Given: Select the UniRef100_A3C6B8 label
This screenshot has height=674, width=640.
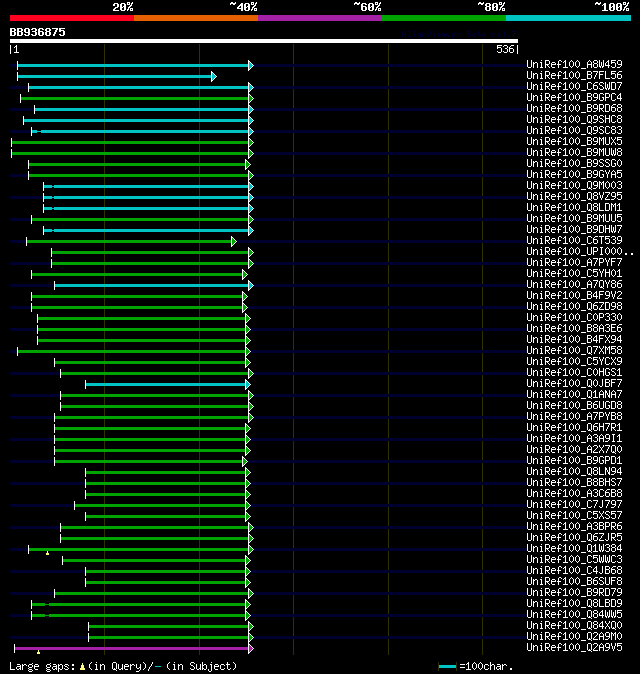Looking at the screenshot, I should 574,494.
